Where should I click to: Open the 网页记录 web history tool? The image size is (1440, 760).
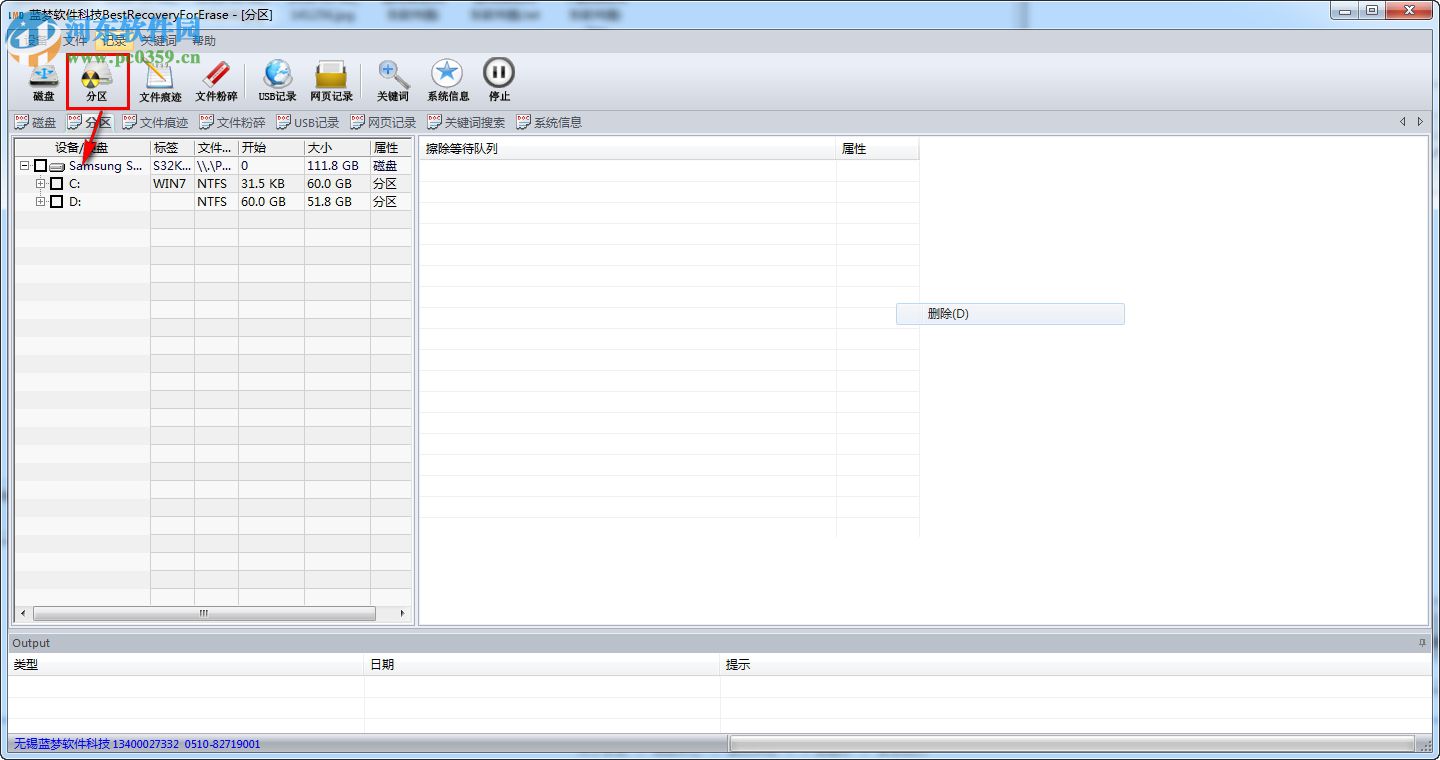(334, 78)
